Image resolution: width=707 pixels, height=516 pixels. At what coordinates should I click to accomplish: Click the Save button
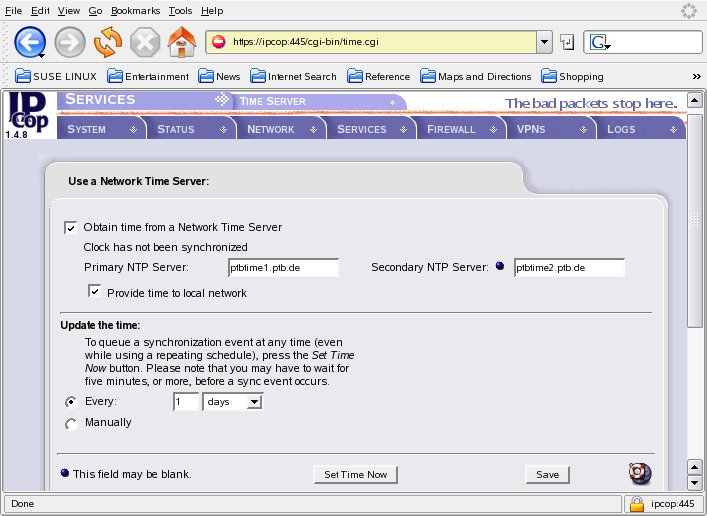tap(547, 474)
